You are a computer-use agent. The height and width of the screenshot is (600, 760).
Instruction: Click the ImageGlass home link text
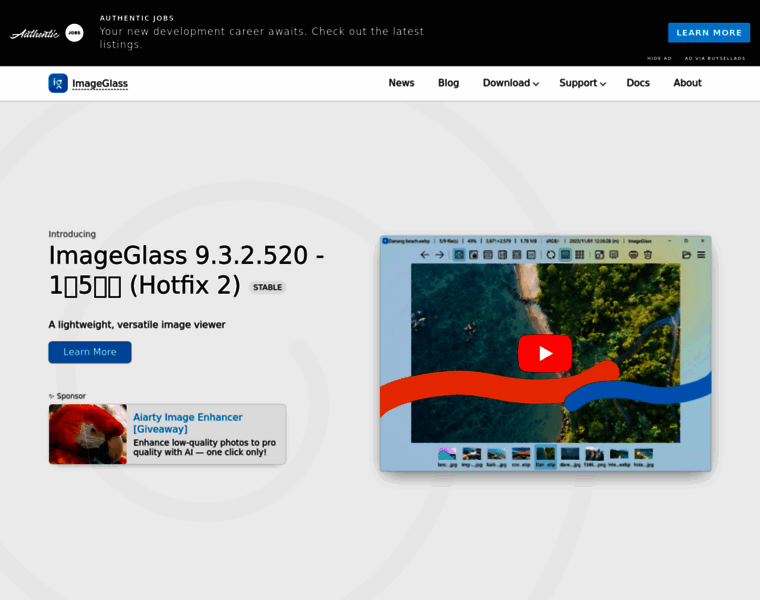[x=100, y=83]
